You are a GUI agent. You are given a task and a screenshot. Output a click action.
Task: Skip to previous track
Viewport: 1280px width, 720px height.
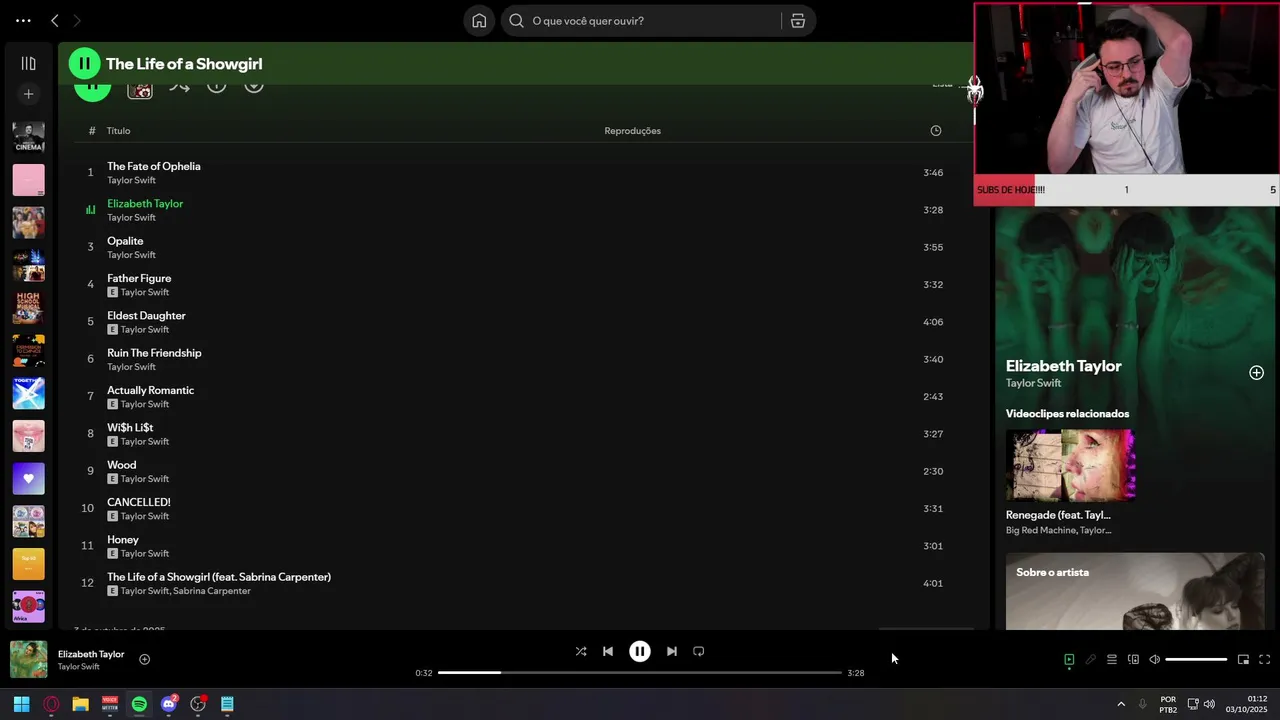coord(608,651)
